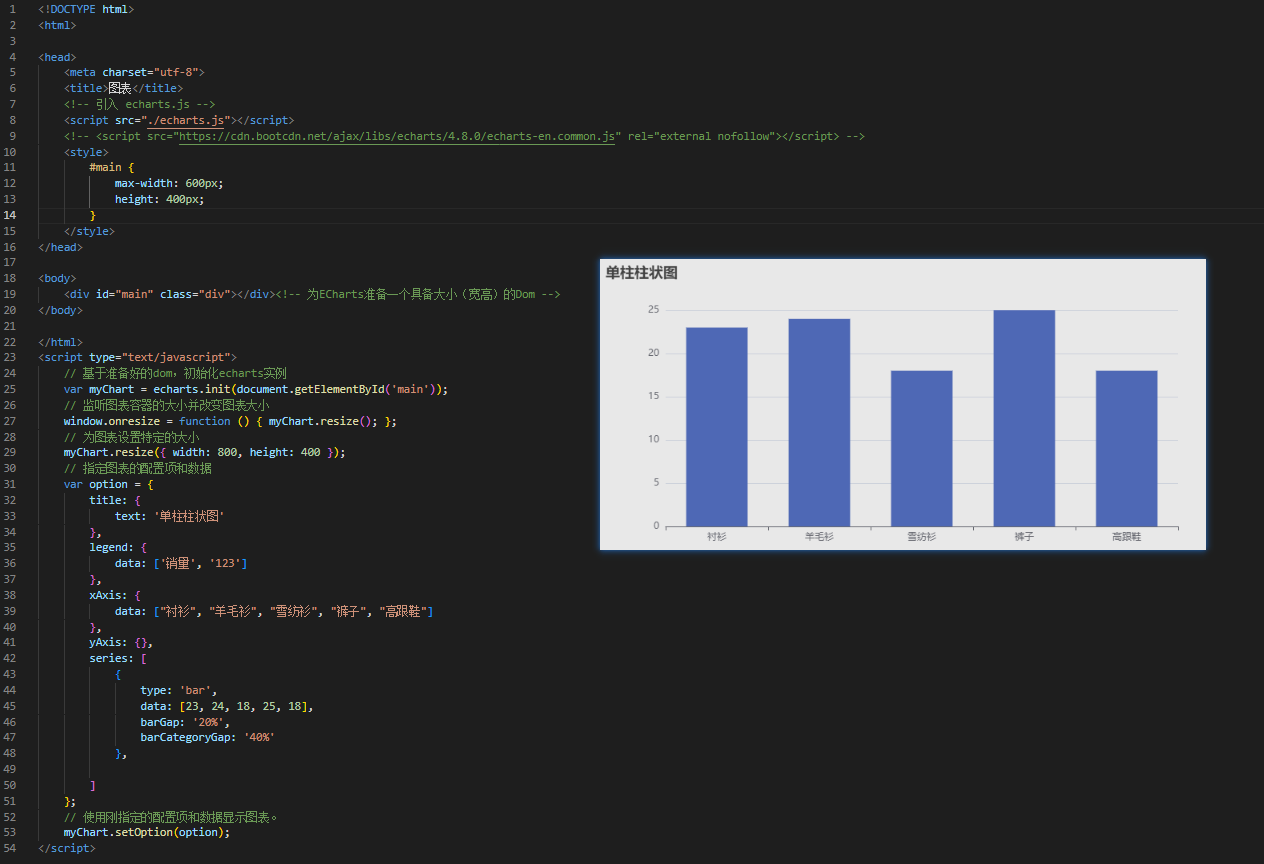
Task: Click gutter line number 54
Action: coord(9,848)
